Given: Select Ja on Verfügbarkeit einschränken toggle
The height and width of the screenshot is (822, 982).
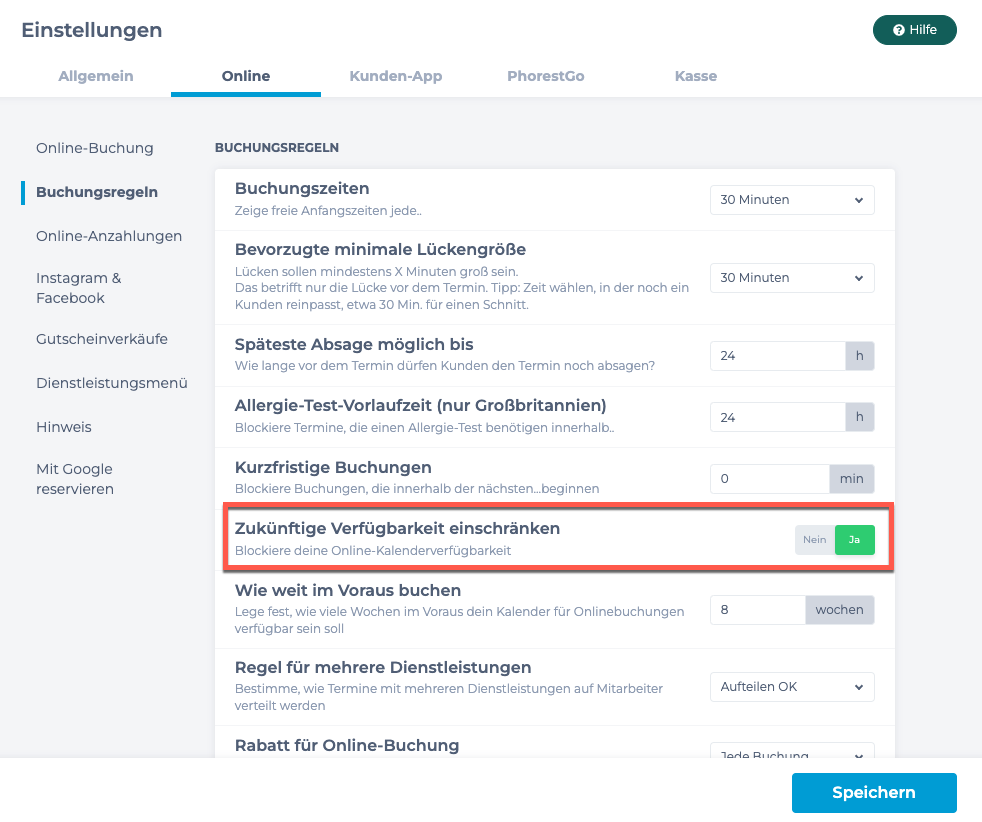Looking at the screenshot, I should point(855,540).
